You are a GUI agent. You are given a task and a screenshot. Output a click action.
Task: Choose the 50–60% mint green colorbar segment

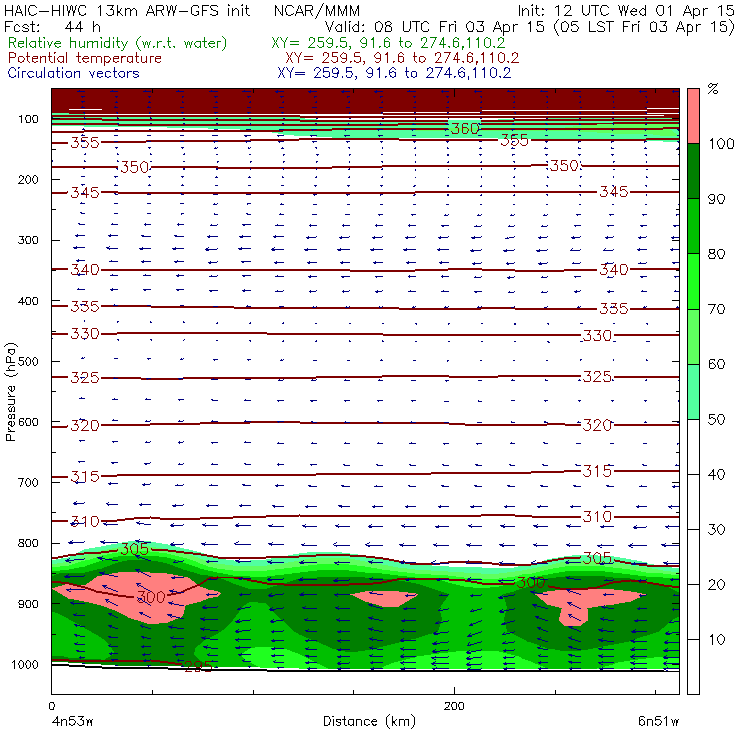pos(693,392)
